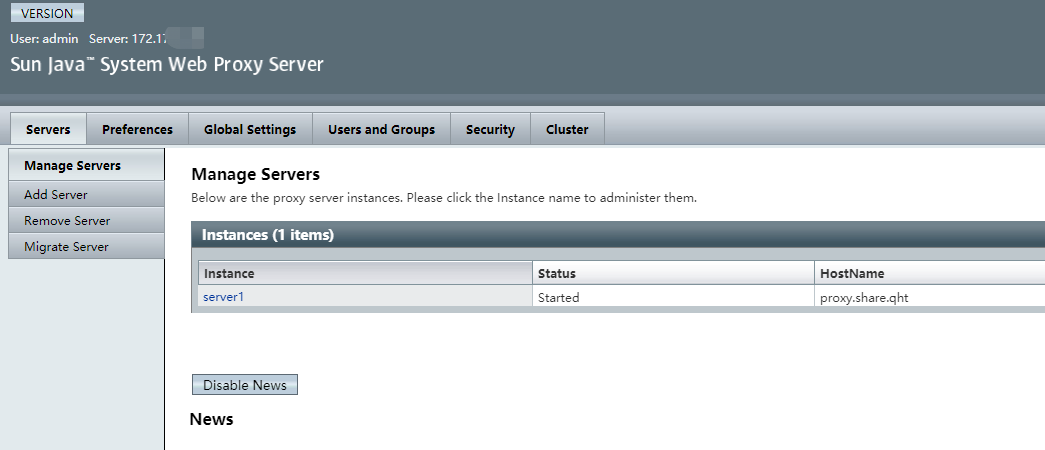The height and width of the screenshot is (450, 1045).
Task: Click the Sun Java System Web Proxy Server title
Action: pyautogui.click(x=167, y=65)
